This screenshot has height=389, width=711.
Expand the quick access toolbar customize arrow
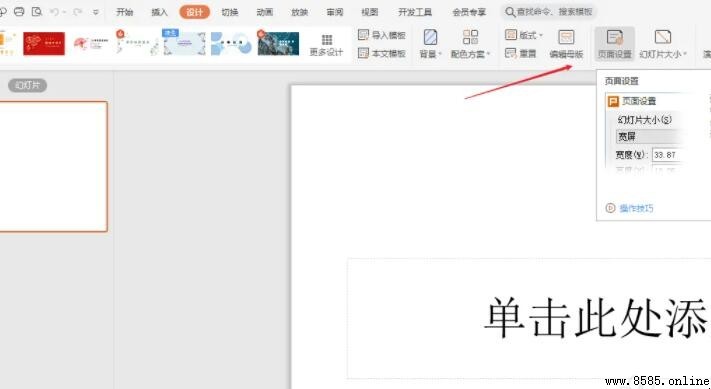tap(96, 12)
